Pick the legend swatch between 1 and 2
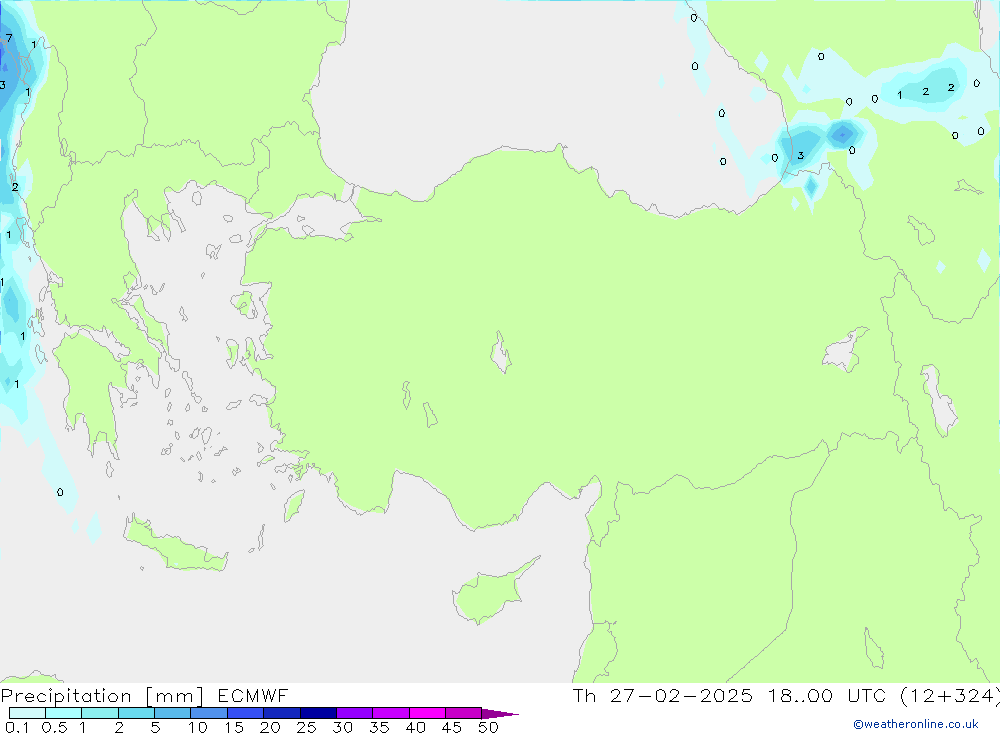The width and height of the screenshot is (1000, 733). coord(100,713)
